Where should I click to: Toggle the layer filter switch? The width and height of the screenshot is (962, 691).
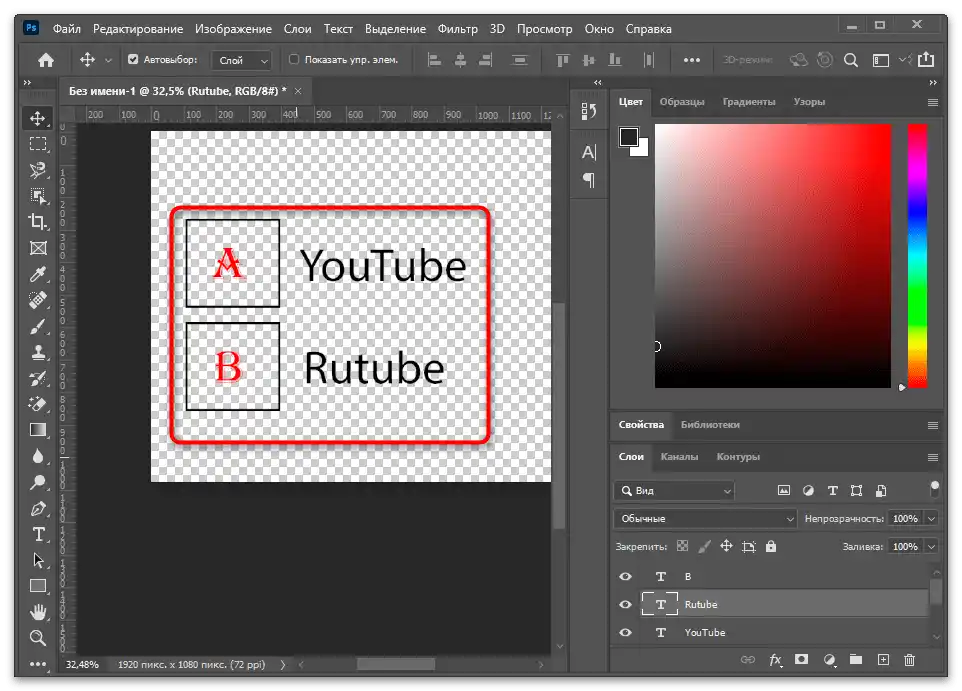(x=934, y=490)
